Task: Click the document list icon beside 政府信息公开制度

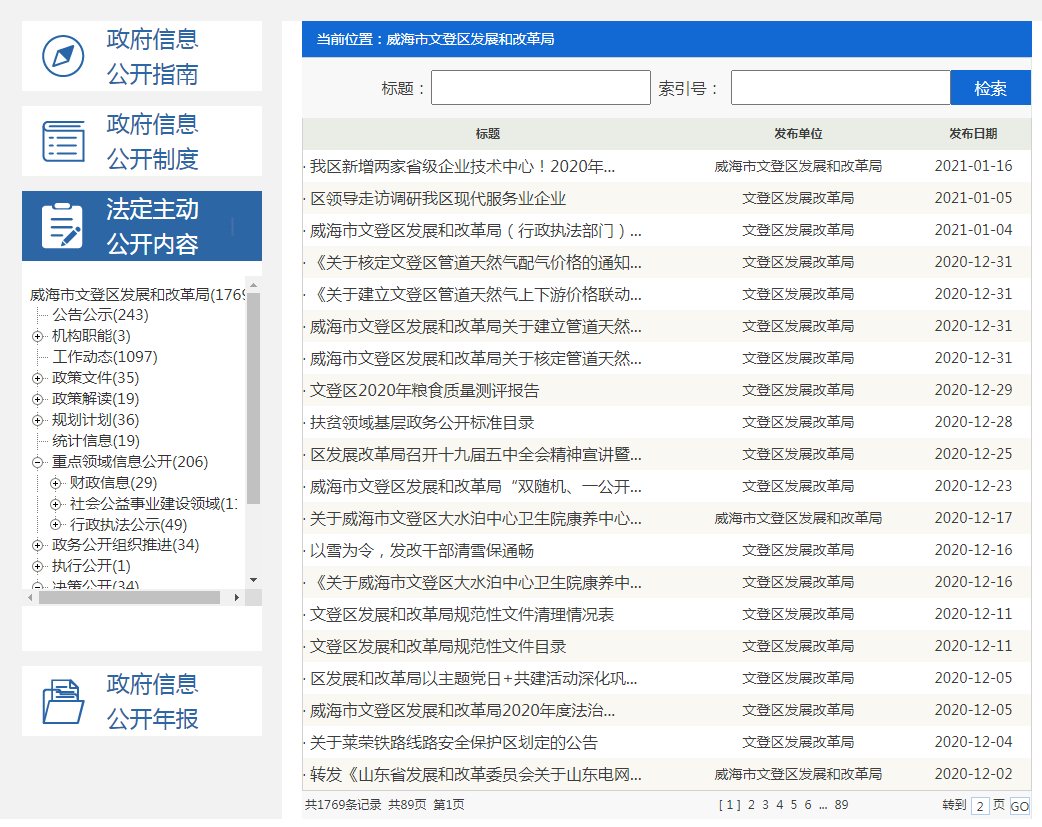Action: pos(62,140)
